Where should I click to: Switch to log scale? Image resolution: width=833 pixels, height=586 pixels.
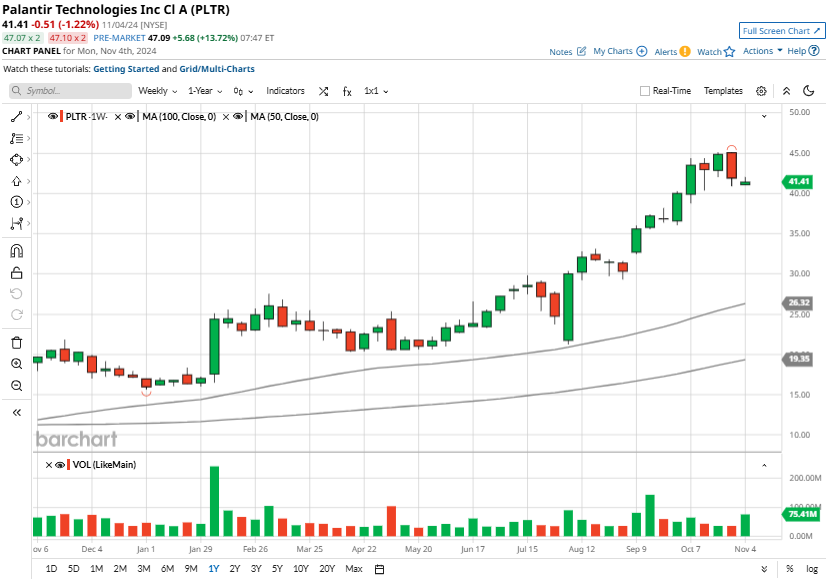(x=812, y=569)
